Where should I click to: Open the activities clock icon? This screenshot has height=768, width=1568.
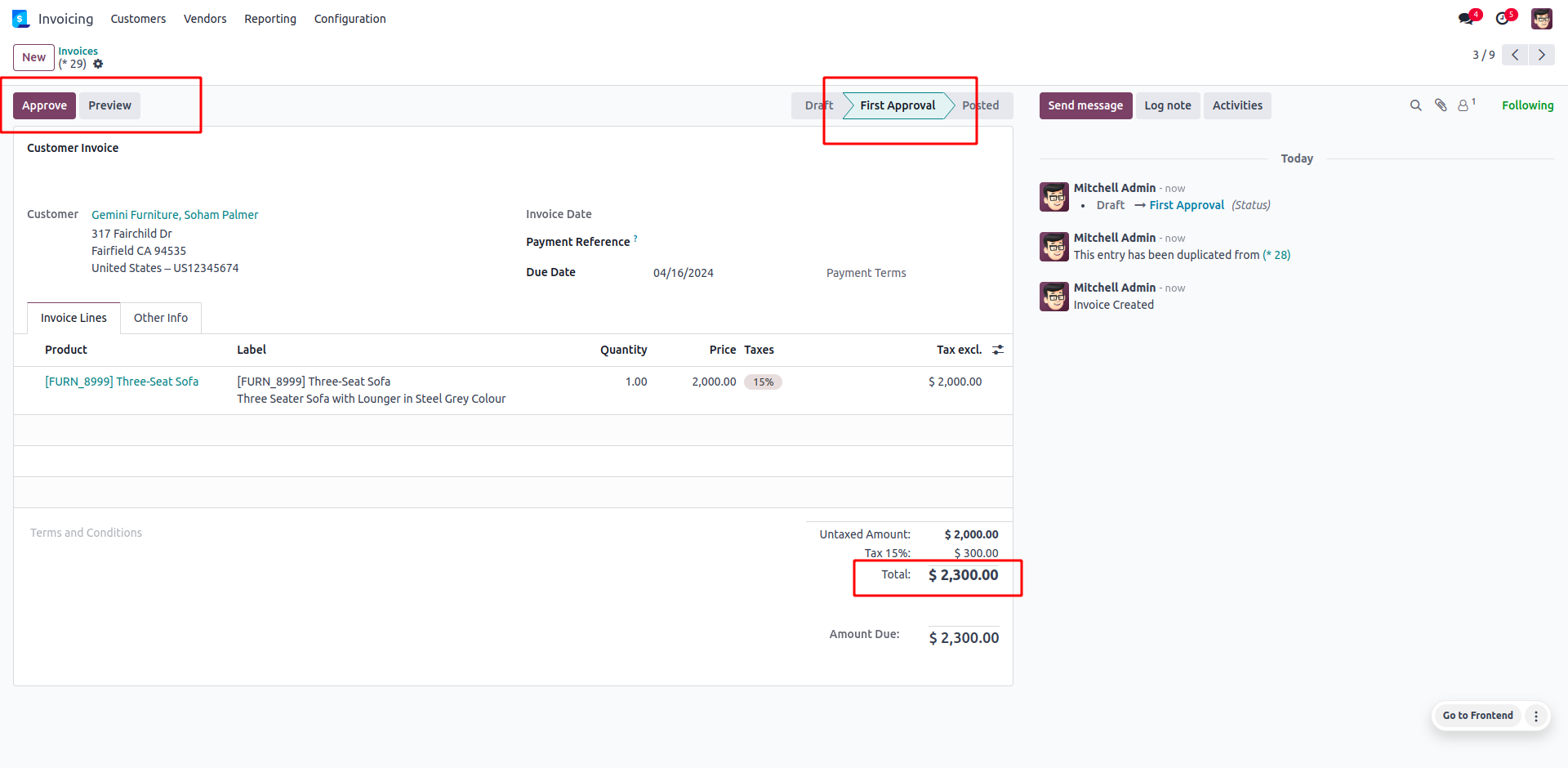click(x=1503, y=19)
